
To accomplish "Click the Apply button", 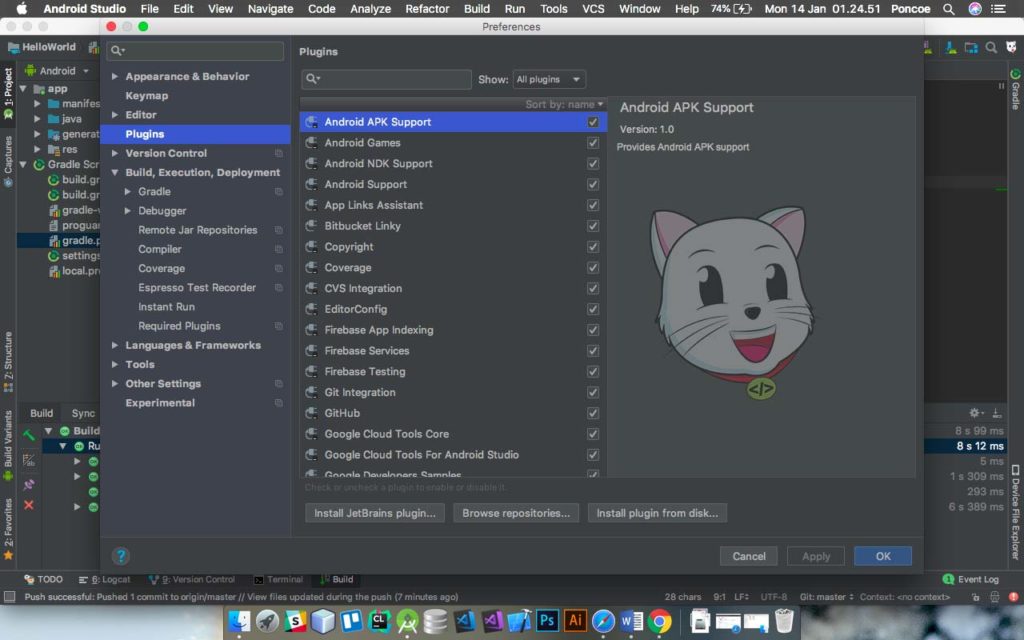I will [x=816, y=556].
